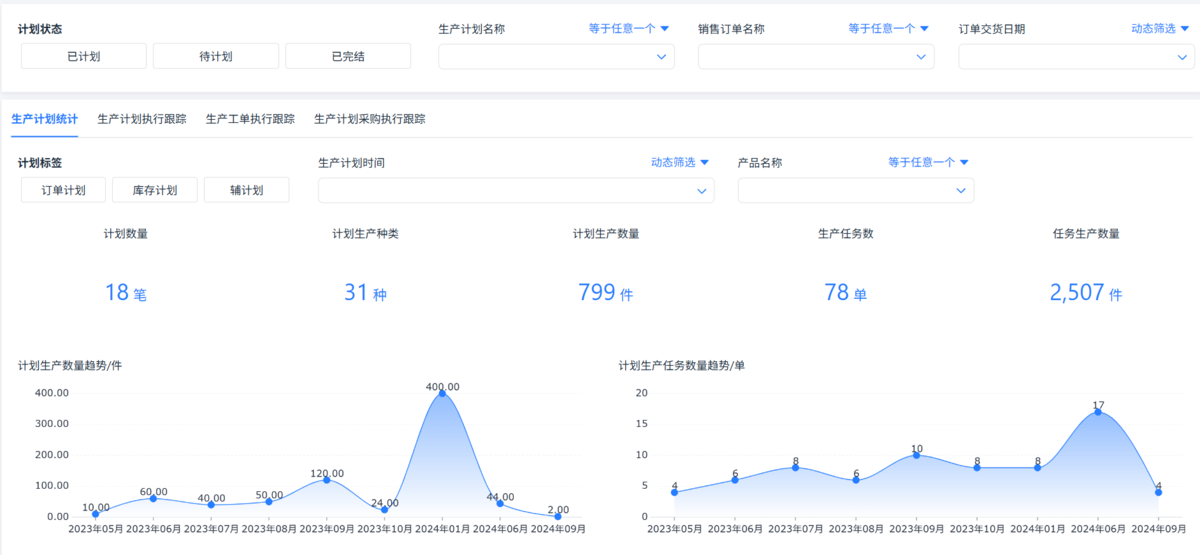Select the 辅计划 tag button

(246, 190)
